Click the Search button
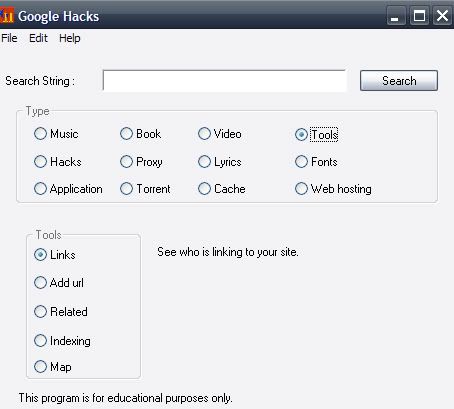The width and height of the screenshot is (454, 409). coord(399,81)
